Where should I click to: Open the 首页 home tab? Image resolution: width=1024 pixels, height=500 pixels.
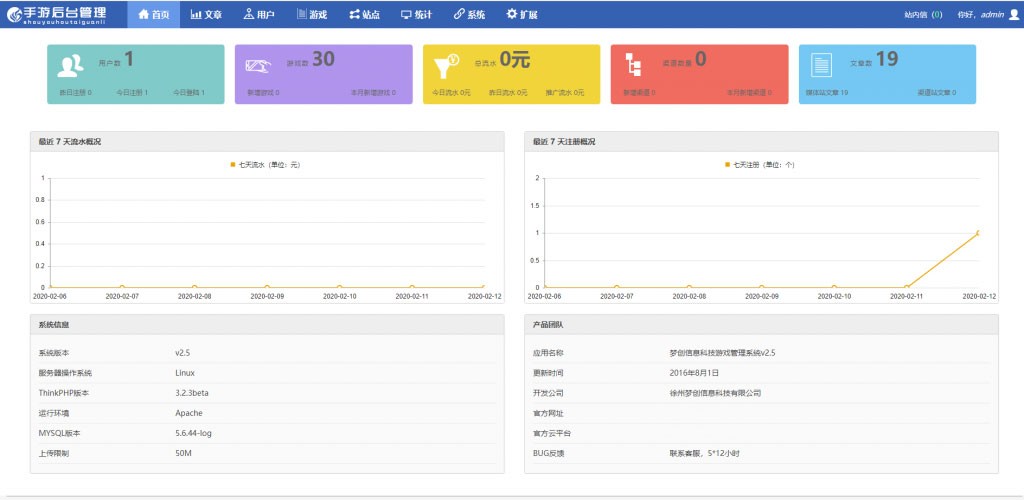[x=154, y=15]
